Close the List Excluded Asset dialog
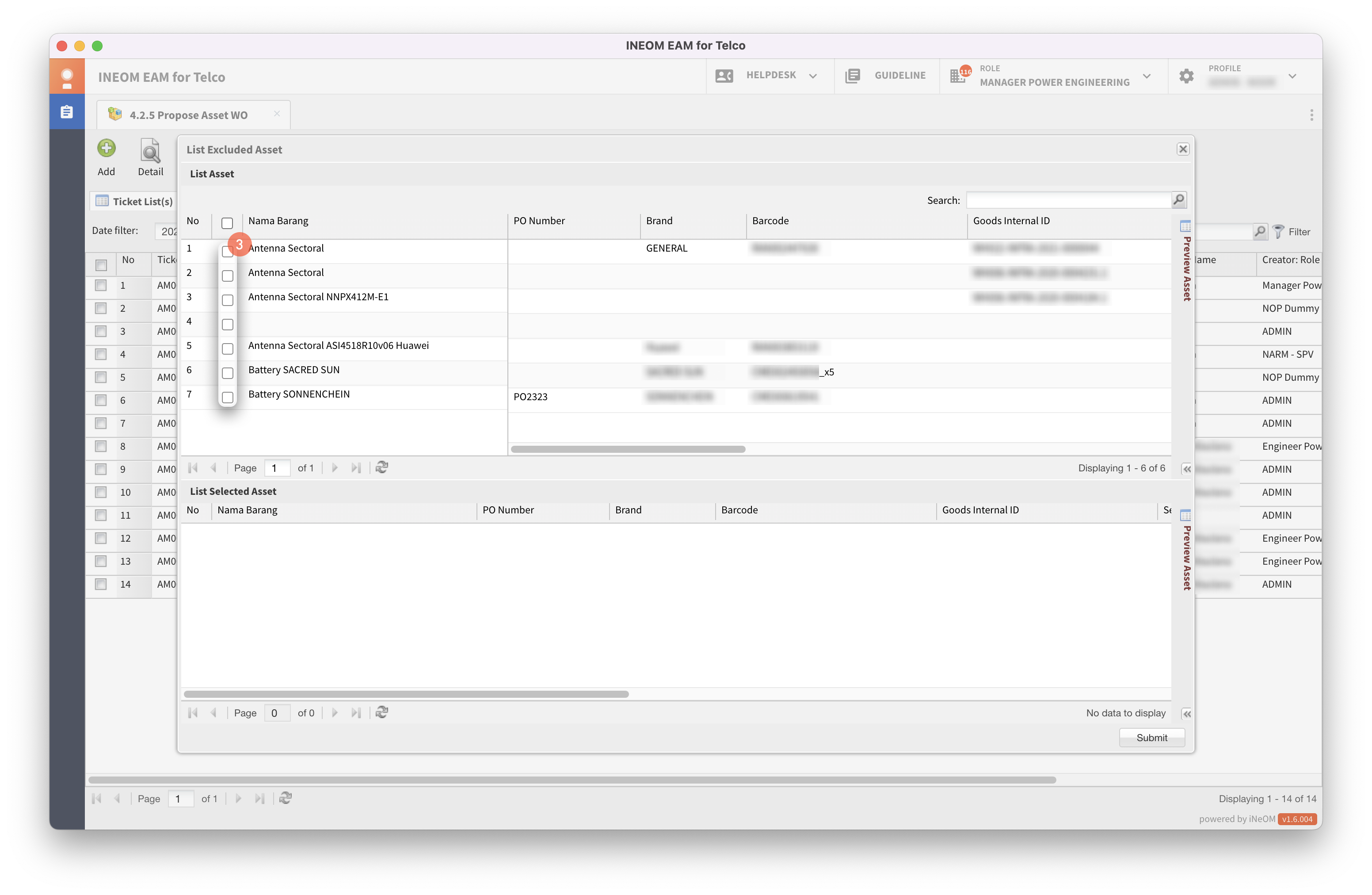The height and width of the screenshot is (895, 1372). tap(1183, 149)
